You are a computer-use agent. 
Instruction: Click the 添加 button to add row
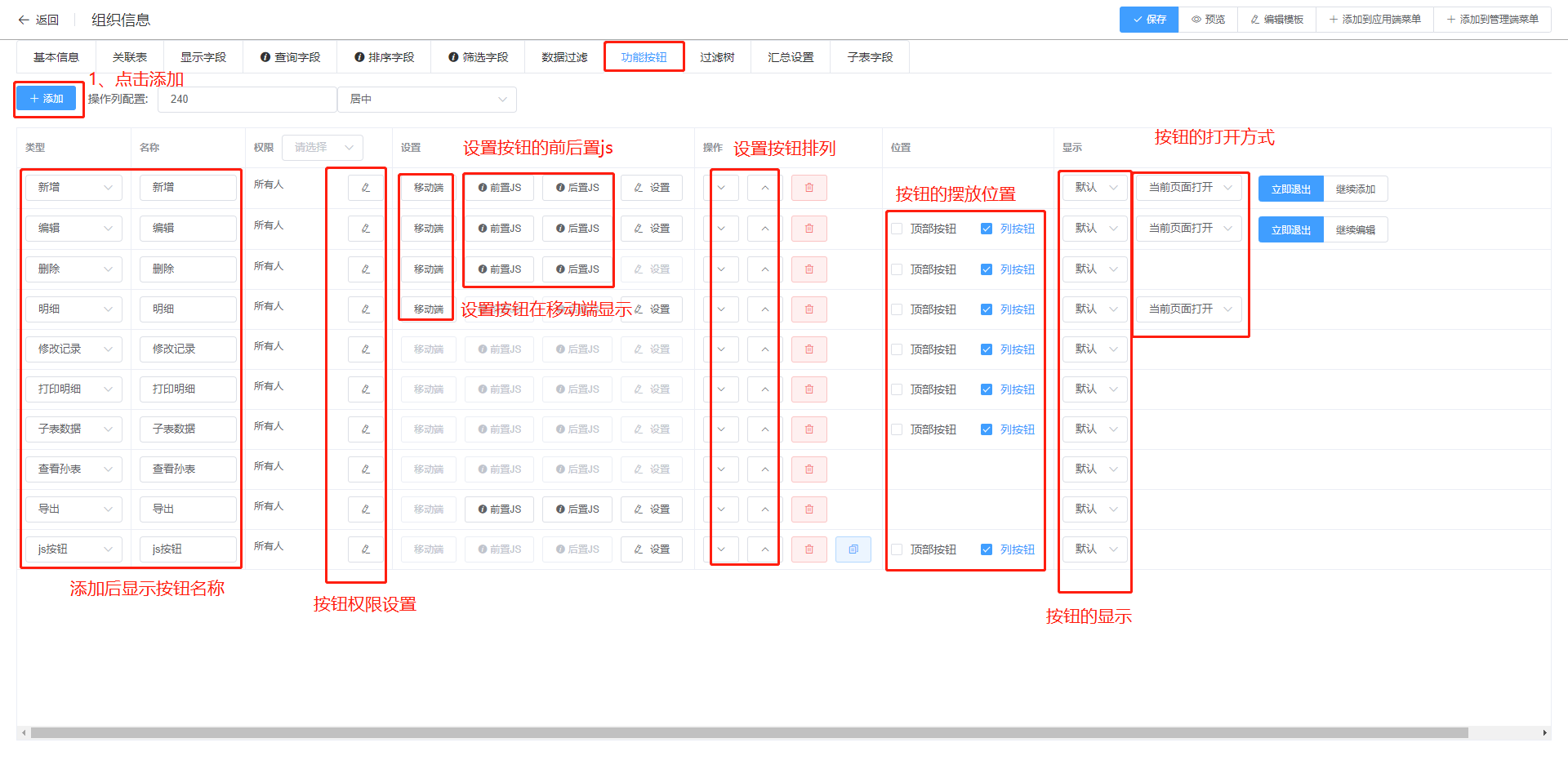(47, 99)
